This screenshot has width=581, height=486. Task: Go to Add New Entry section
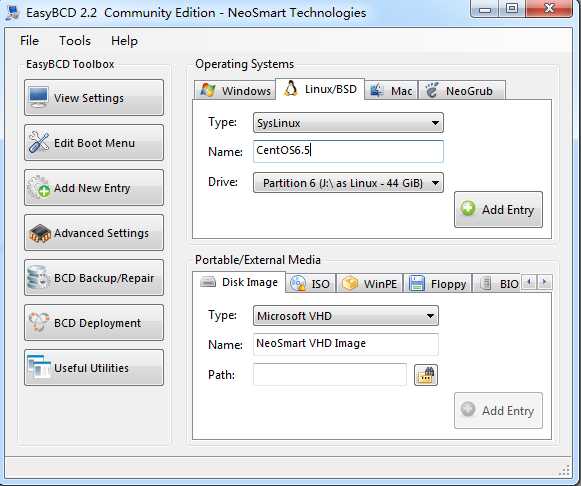click(x=94, y=188)
